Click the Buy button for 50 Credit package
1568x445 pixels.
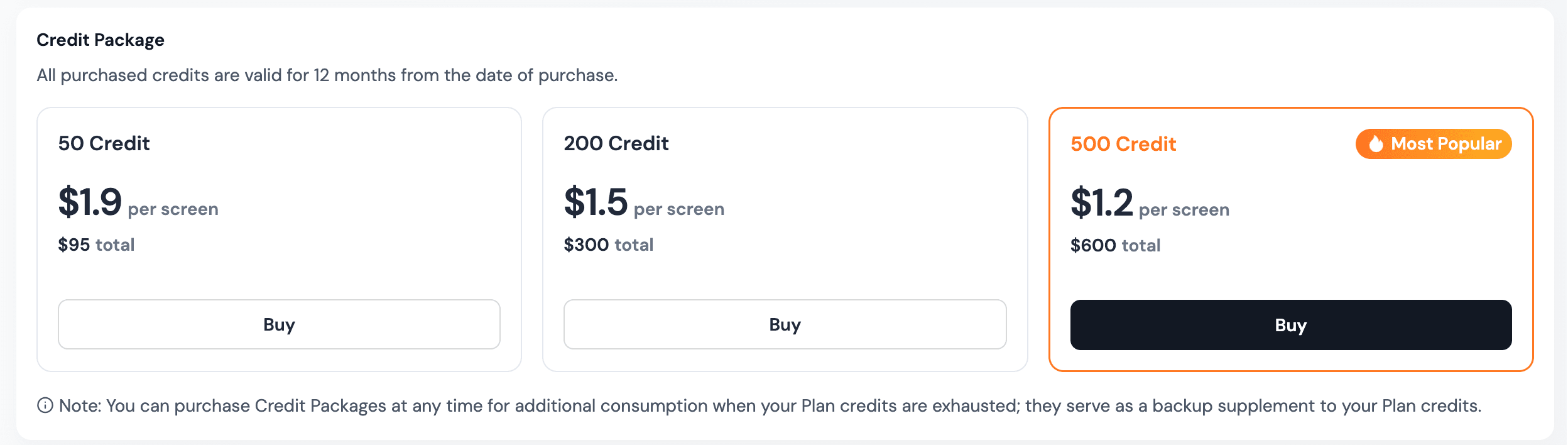(279, 324)
